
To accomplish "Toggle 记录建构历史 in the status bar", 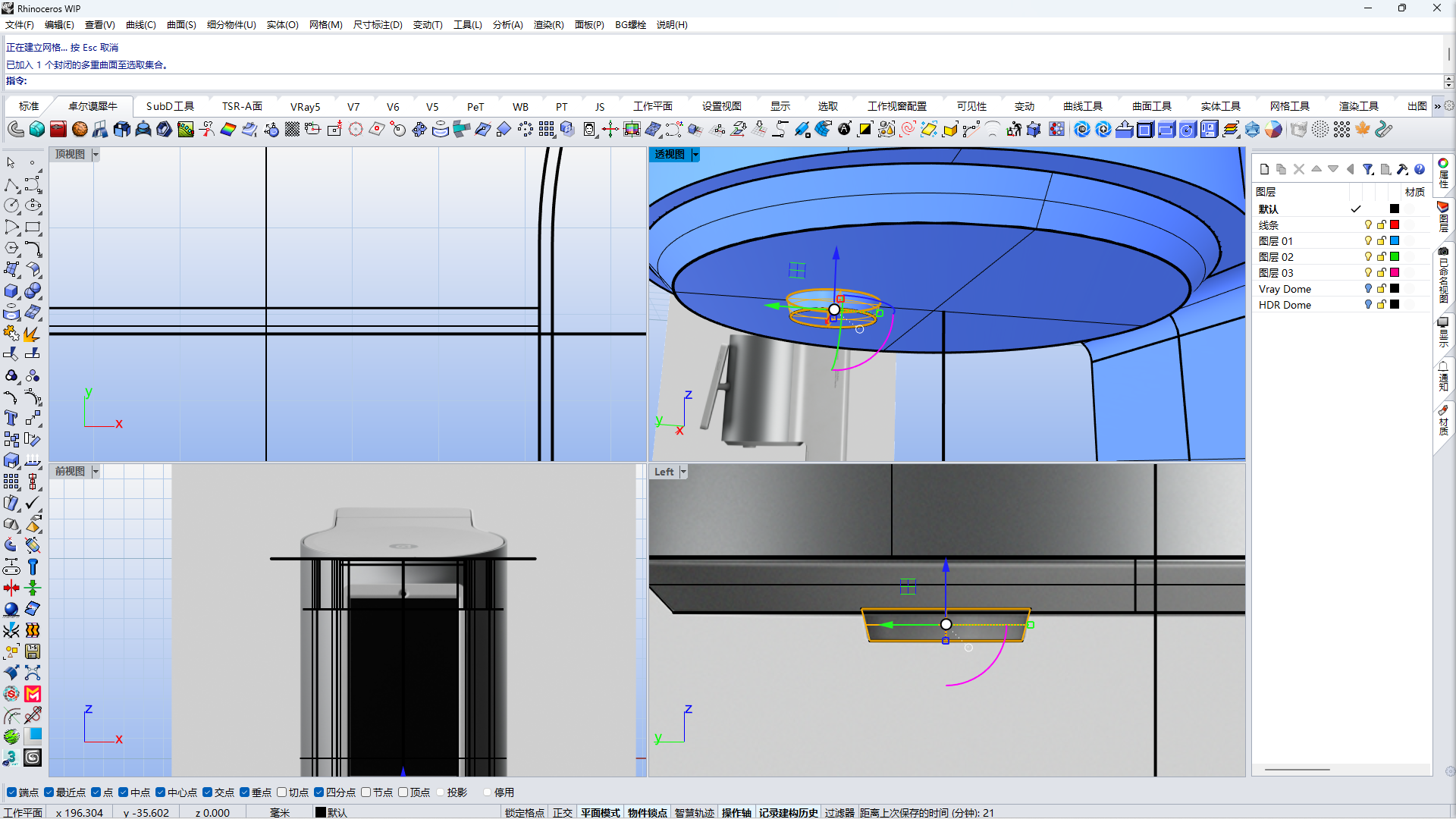I will tap(788, 812).
